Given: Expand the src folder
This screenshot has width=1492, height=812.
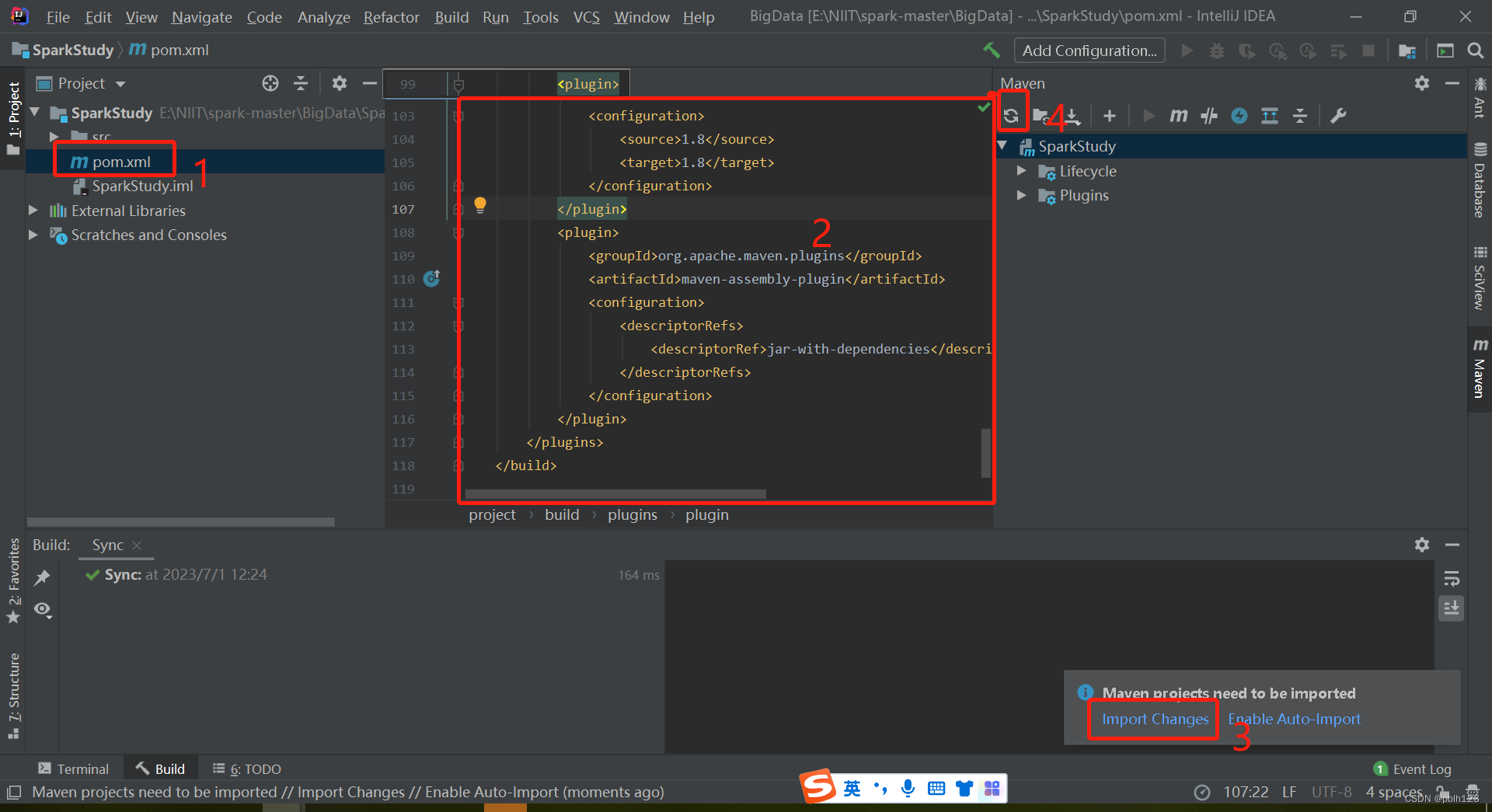Looking at the screenshot, I should pyautogui.click(x=54, y=137).
